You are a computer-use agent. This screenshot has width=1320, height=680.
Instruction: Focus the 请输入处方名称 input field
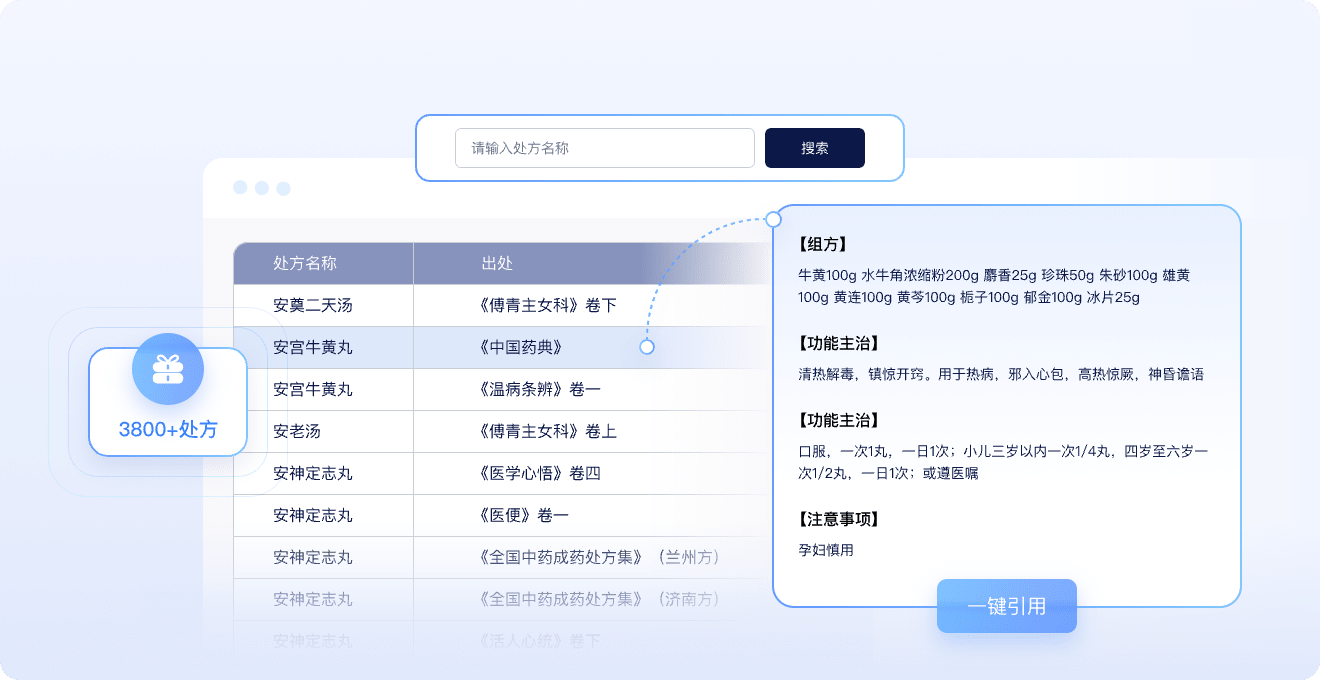click(x=604, y=148)
